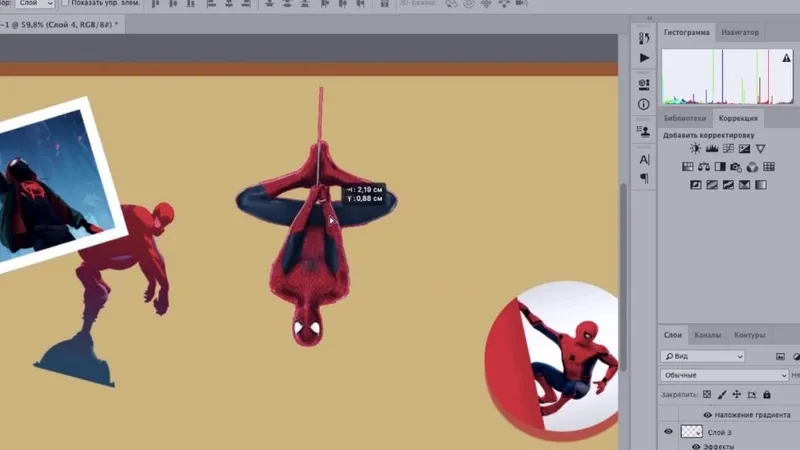This screenshot has width=800, height=450.
Task: Switch to the Контуры tab
Action: (x=749, y=335)
